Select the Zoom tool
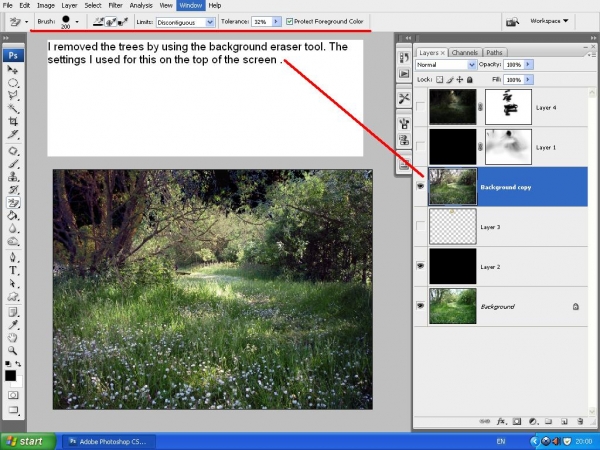Screen dimensions: 600x450 (x=13, y=351)
